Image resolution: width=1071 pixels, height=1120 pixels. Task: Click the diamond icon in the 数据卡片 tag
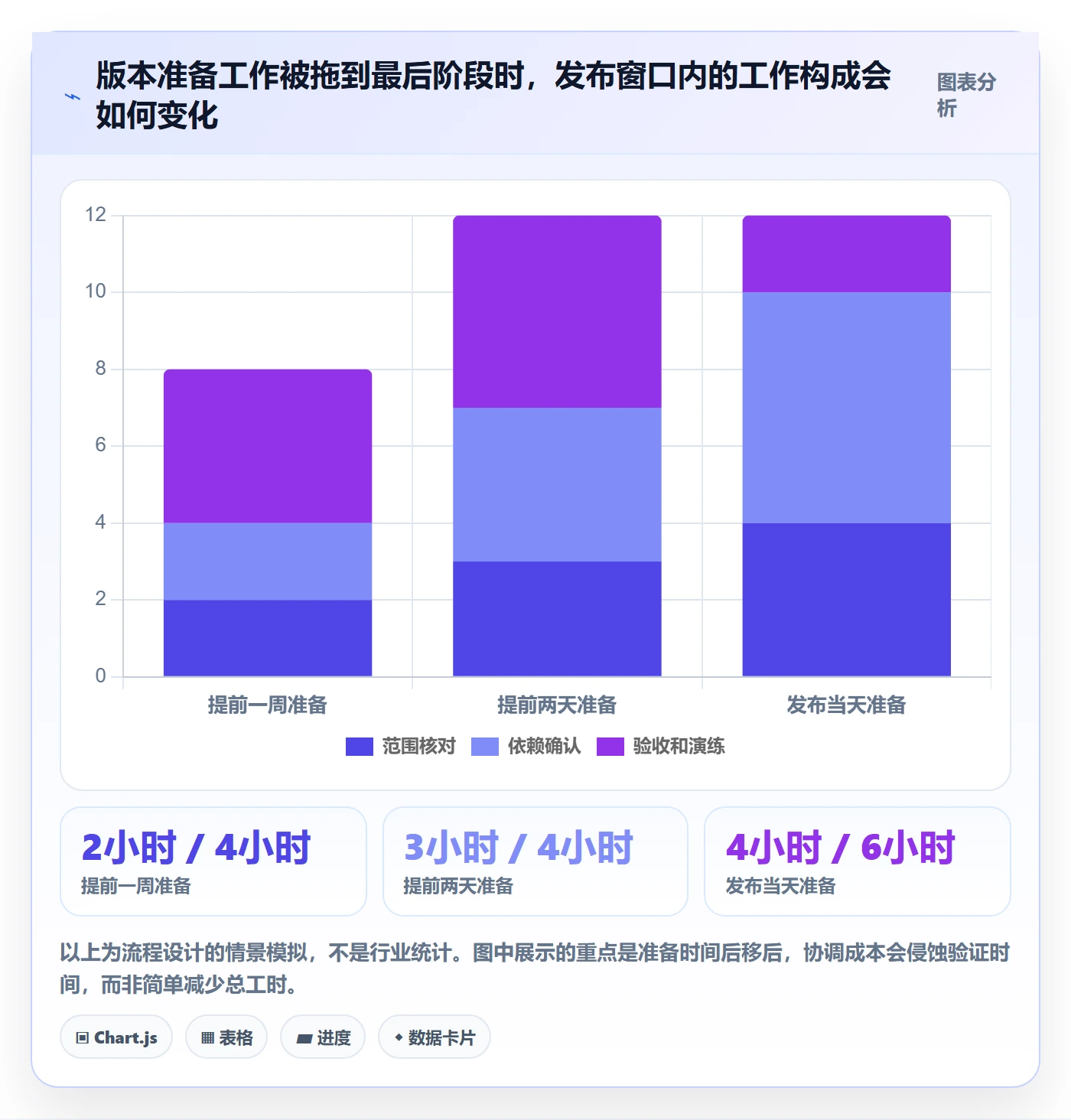pyautogui.click(x=399, y=1037)
